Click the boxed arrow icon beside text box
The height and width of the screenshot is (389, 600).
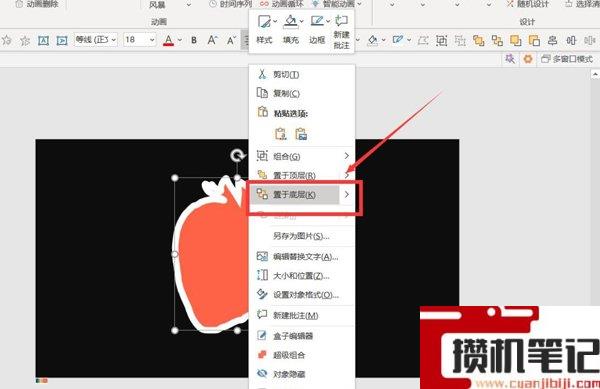[x=62, y=40]
